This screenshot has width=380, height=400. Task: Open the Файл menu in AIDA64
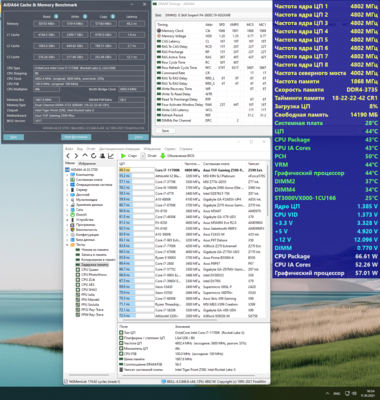[69, 149]
